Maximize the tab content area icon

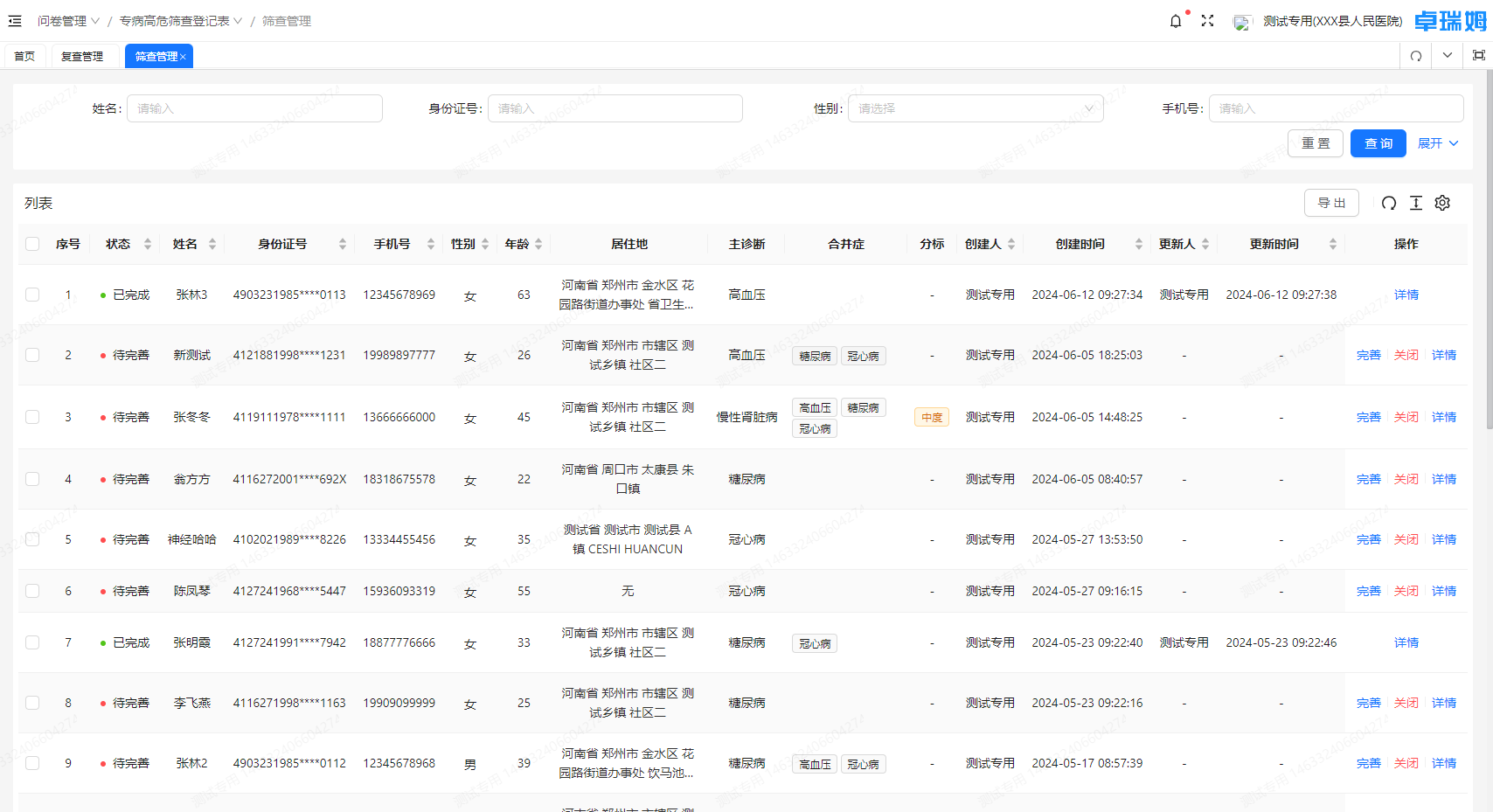[1479, 56]
